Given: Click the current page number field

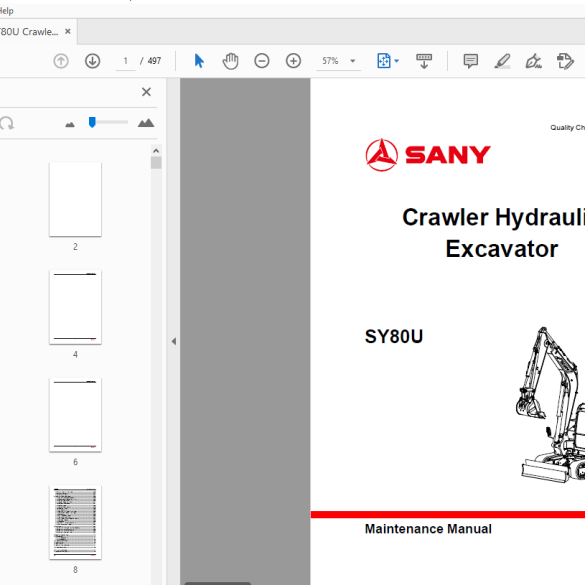Looking at the screenshot, I should [x=125, y=61].
